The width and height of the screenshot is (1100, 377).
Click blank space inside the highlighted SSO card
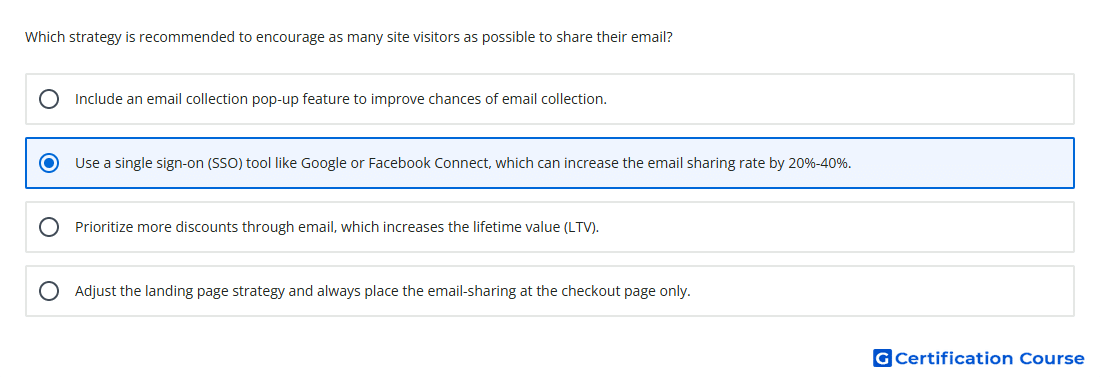[968, 163]
